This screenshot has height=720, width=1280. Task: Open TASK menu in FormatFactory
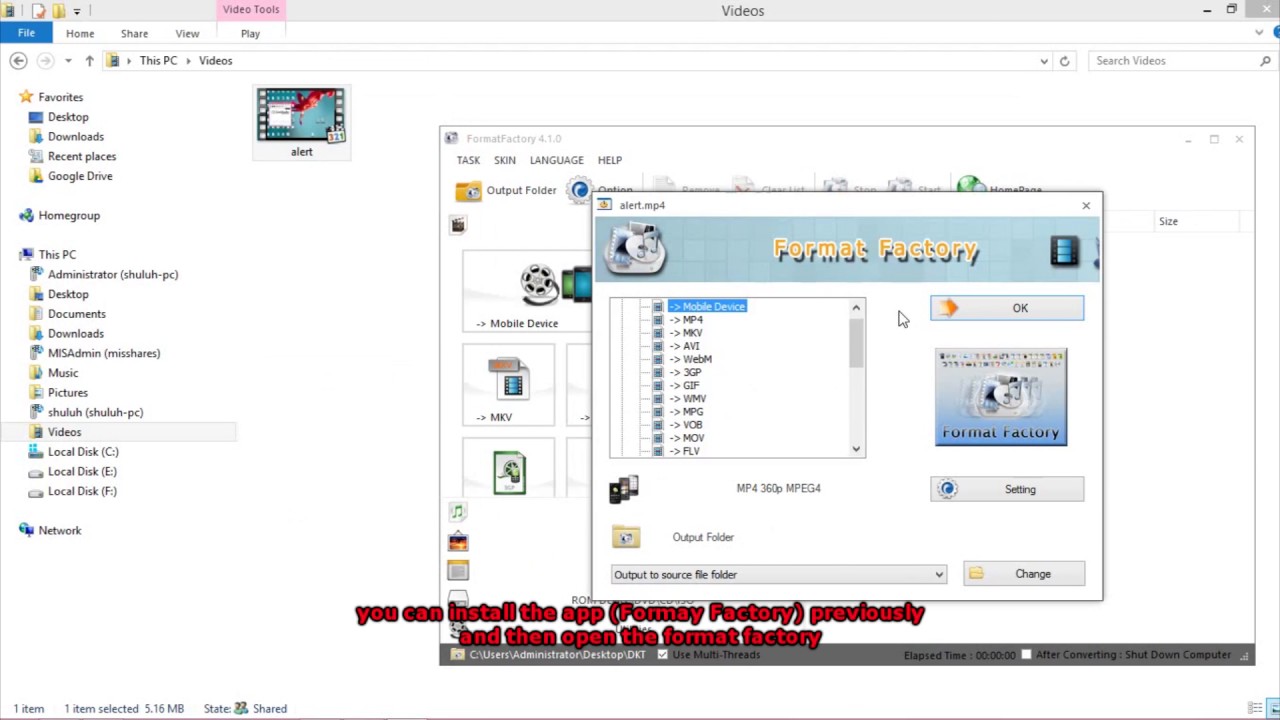click(x=468, y=160)
